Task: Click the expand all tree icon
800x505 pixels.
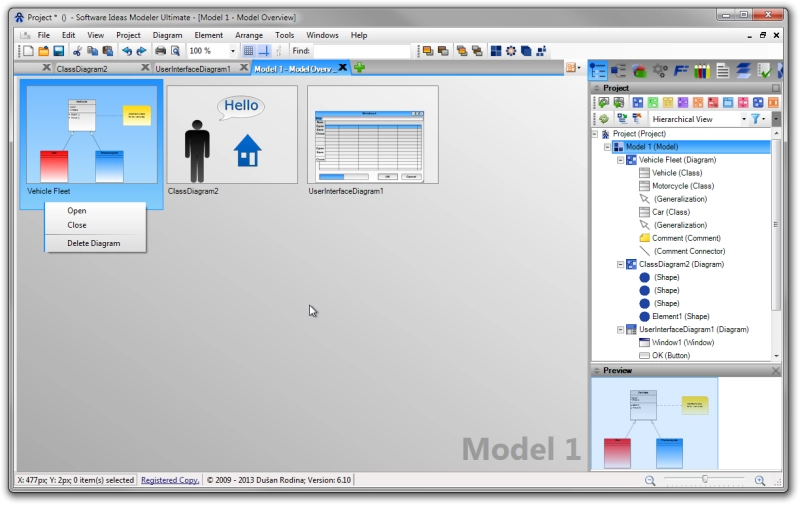Action: pos(621,119)
